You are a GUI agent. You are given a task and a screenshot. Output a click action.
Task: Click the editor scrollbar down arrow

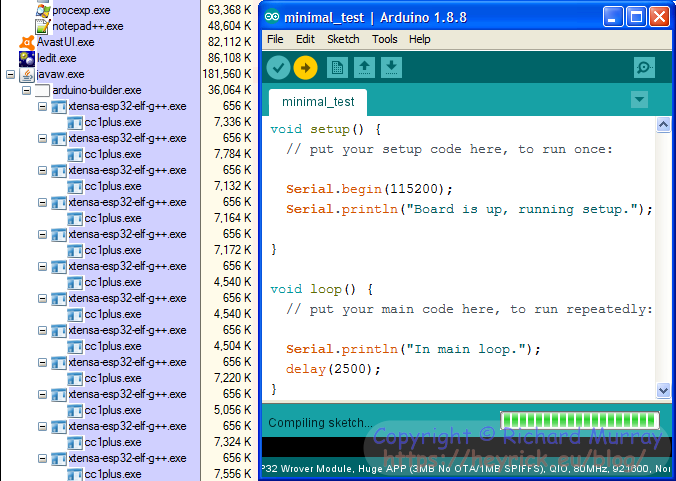tap(663, 390)
